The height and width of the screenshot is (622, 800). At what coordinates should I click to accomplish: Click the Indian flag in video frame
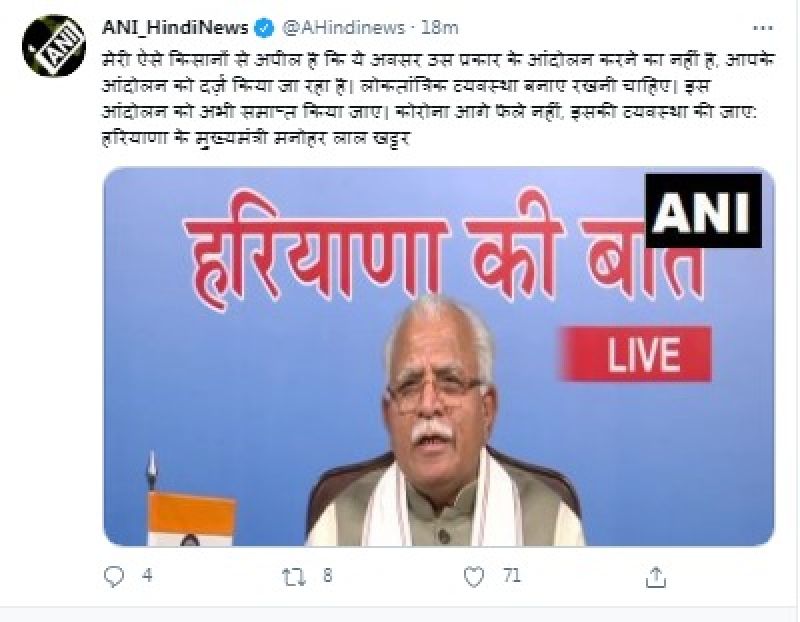[x=191, y=515]
